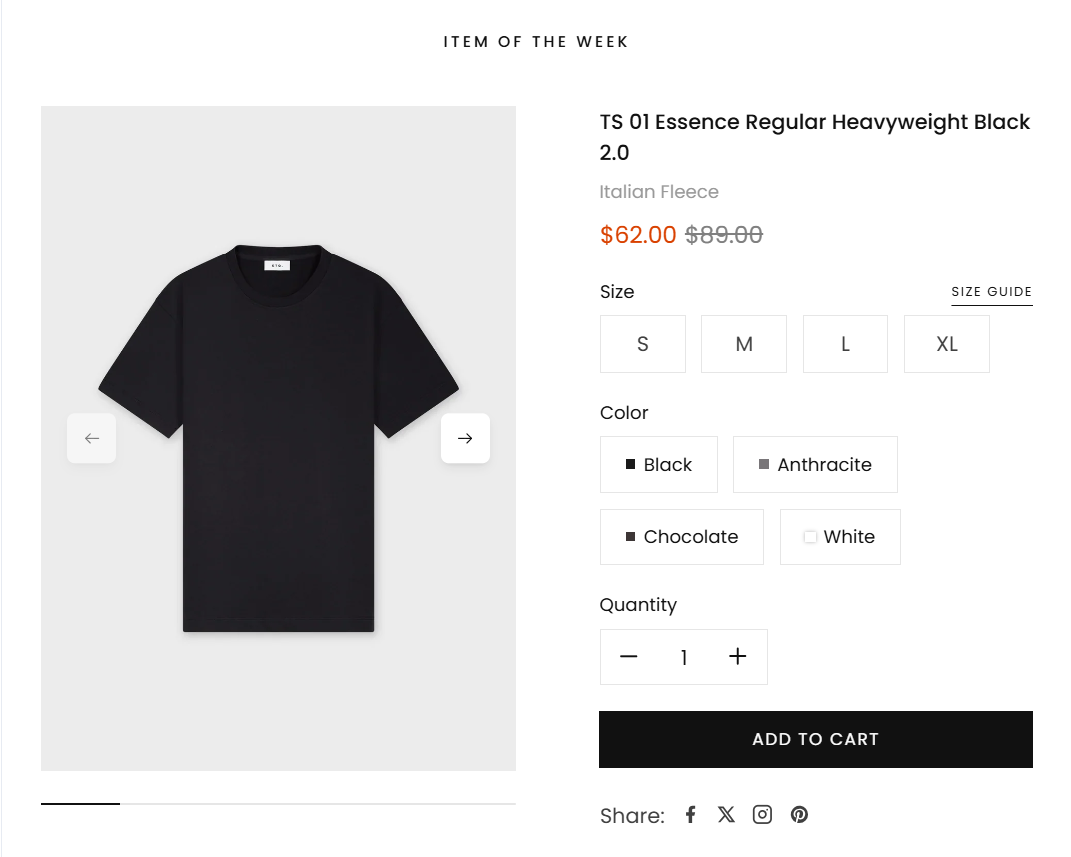Click the previous image arrow
Viewport: 1071px width, 857px height.
click(x=92, y=438)
